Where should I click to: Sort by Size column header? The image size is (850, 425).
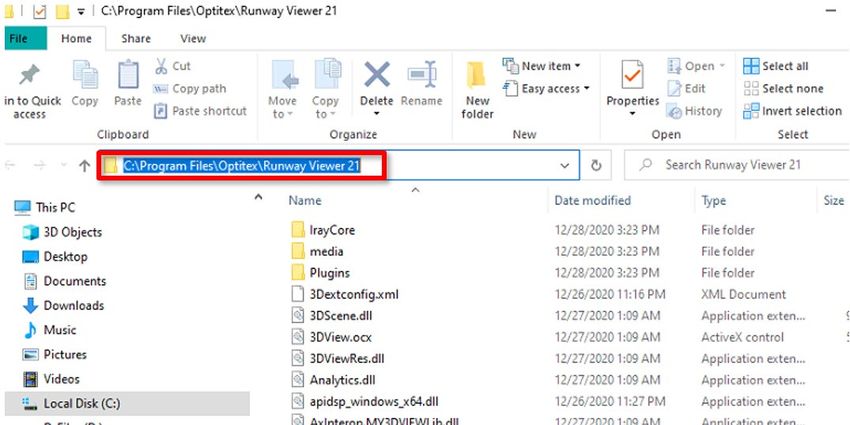click(834, 201)
